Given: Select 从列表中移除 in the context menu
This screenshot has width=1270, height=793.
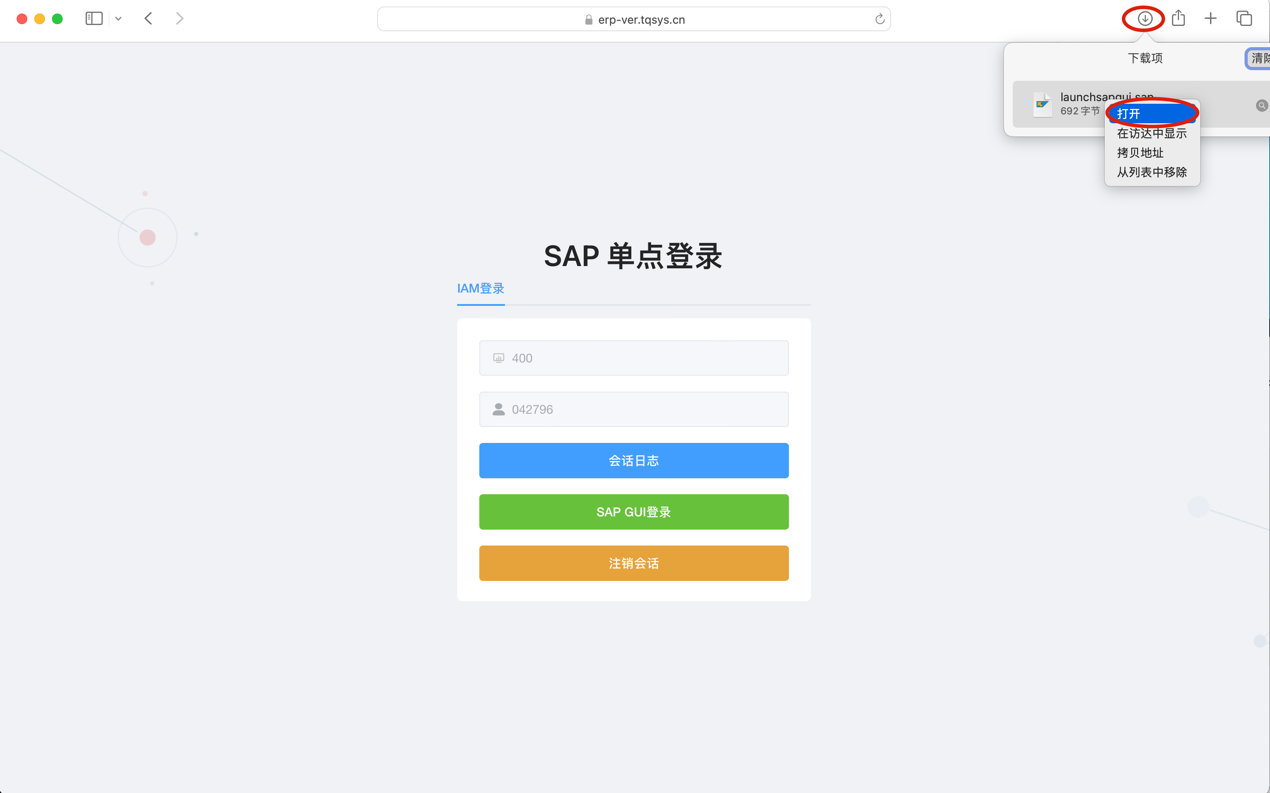Looking at the screenshot, I should pos(1152,172).
